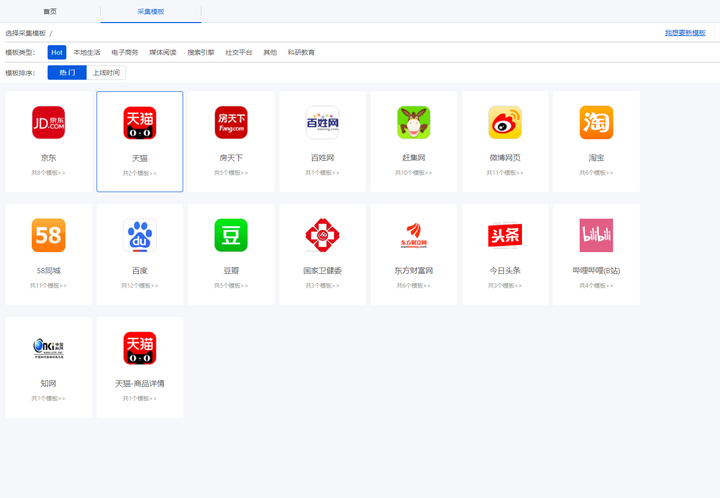The image size is (720, 498).
Task: Filter templates by 搜索引擎
Action: pyautogui.click(x=201, y=52)
